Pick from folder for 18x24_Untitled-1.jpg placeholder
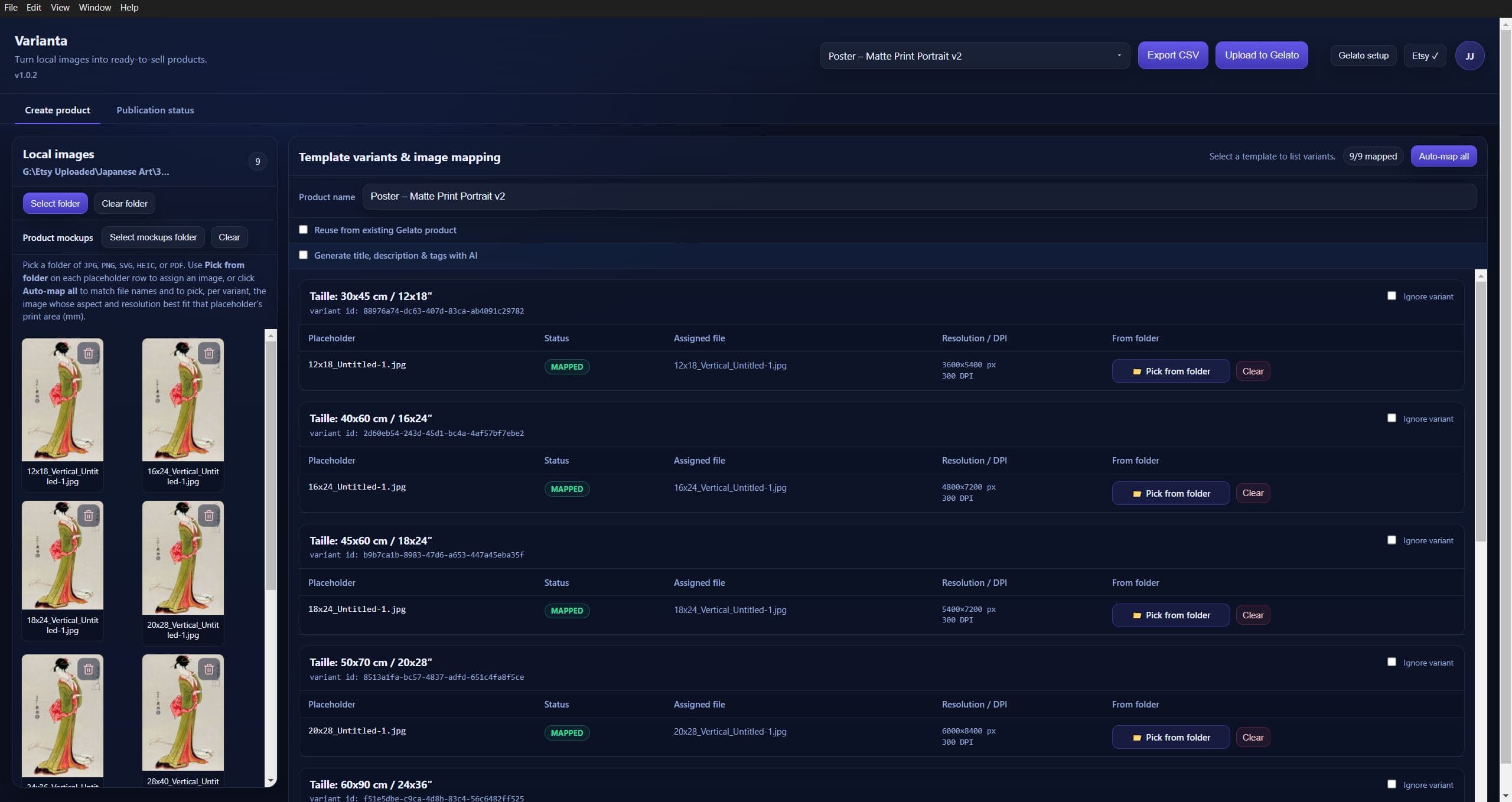 click(x=1171, y=615)
